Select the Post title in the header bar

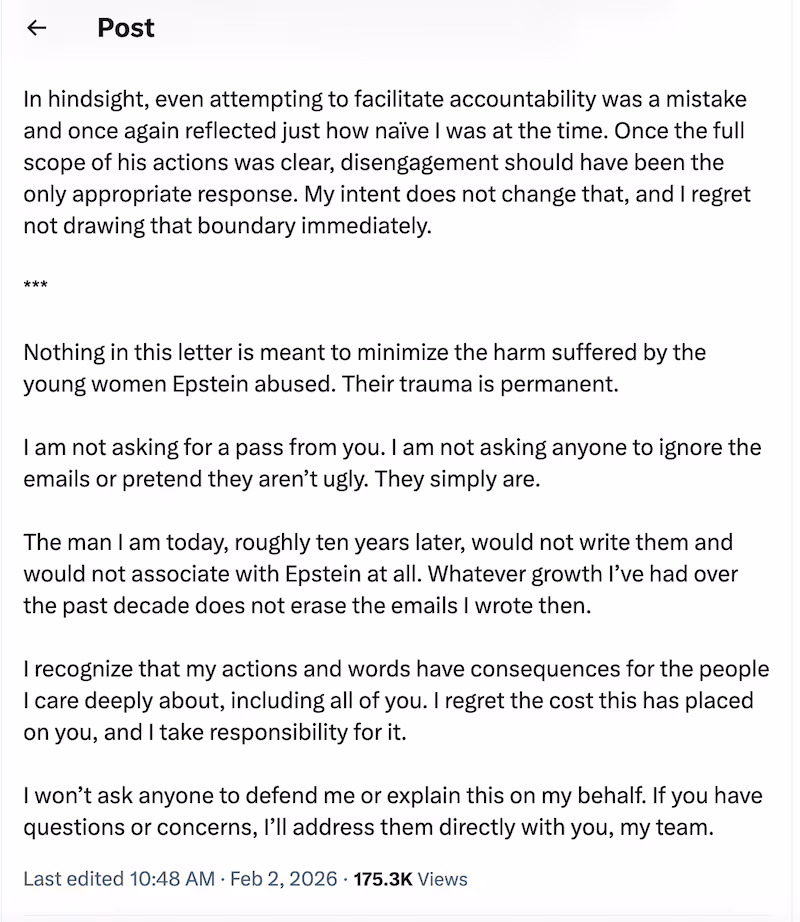[x=125, y=28]
